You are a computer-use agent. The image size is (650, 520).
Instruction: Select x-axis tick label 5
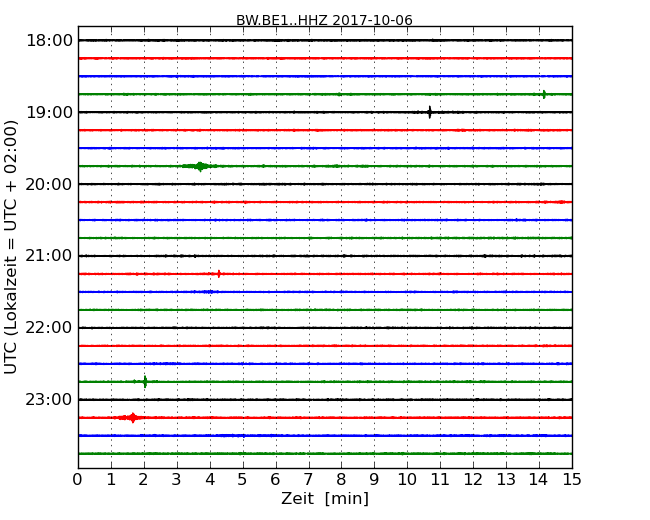pos(243,479)
